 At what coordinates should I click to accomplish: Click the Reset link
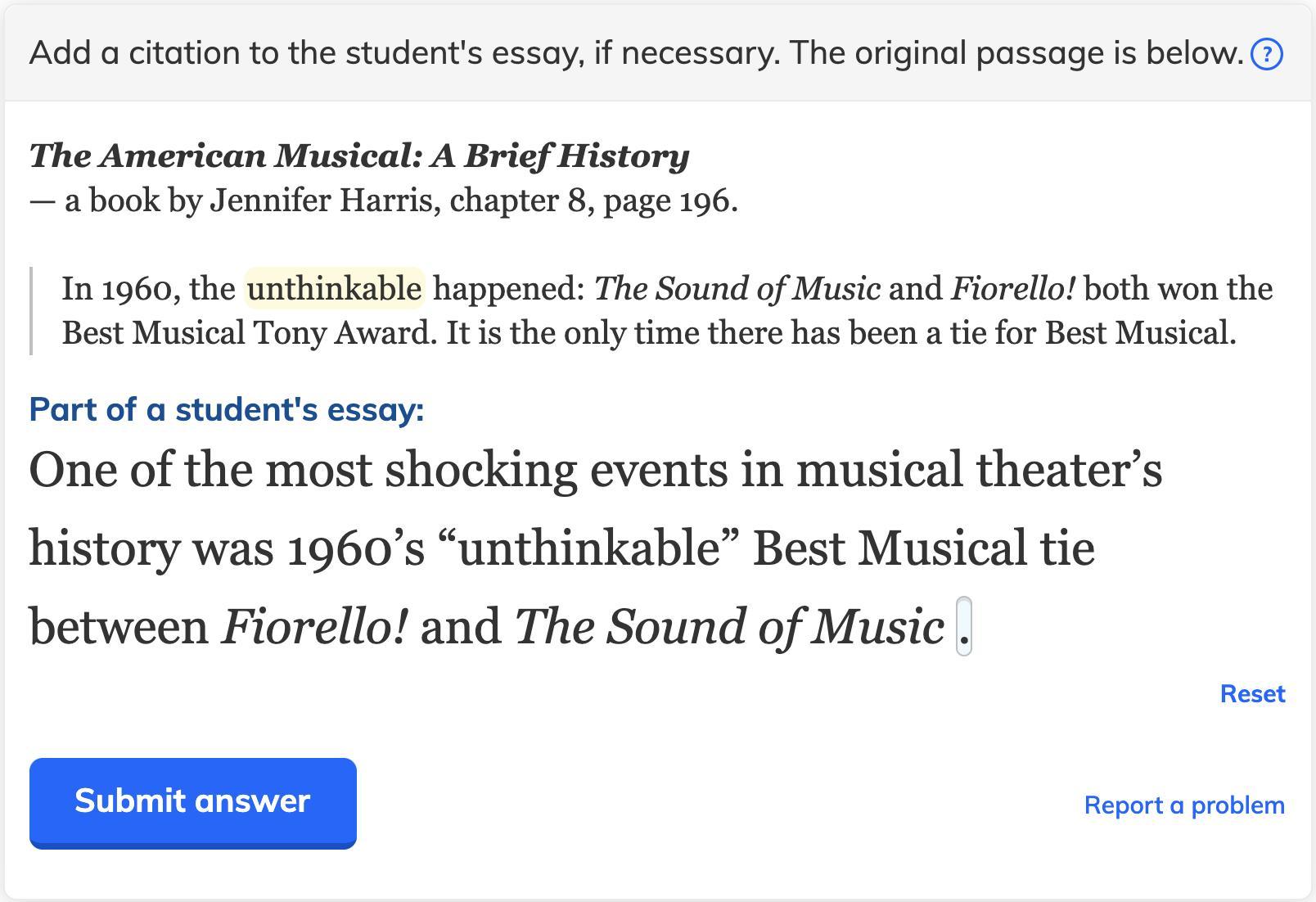pos(1252,694)
